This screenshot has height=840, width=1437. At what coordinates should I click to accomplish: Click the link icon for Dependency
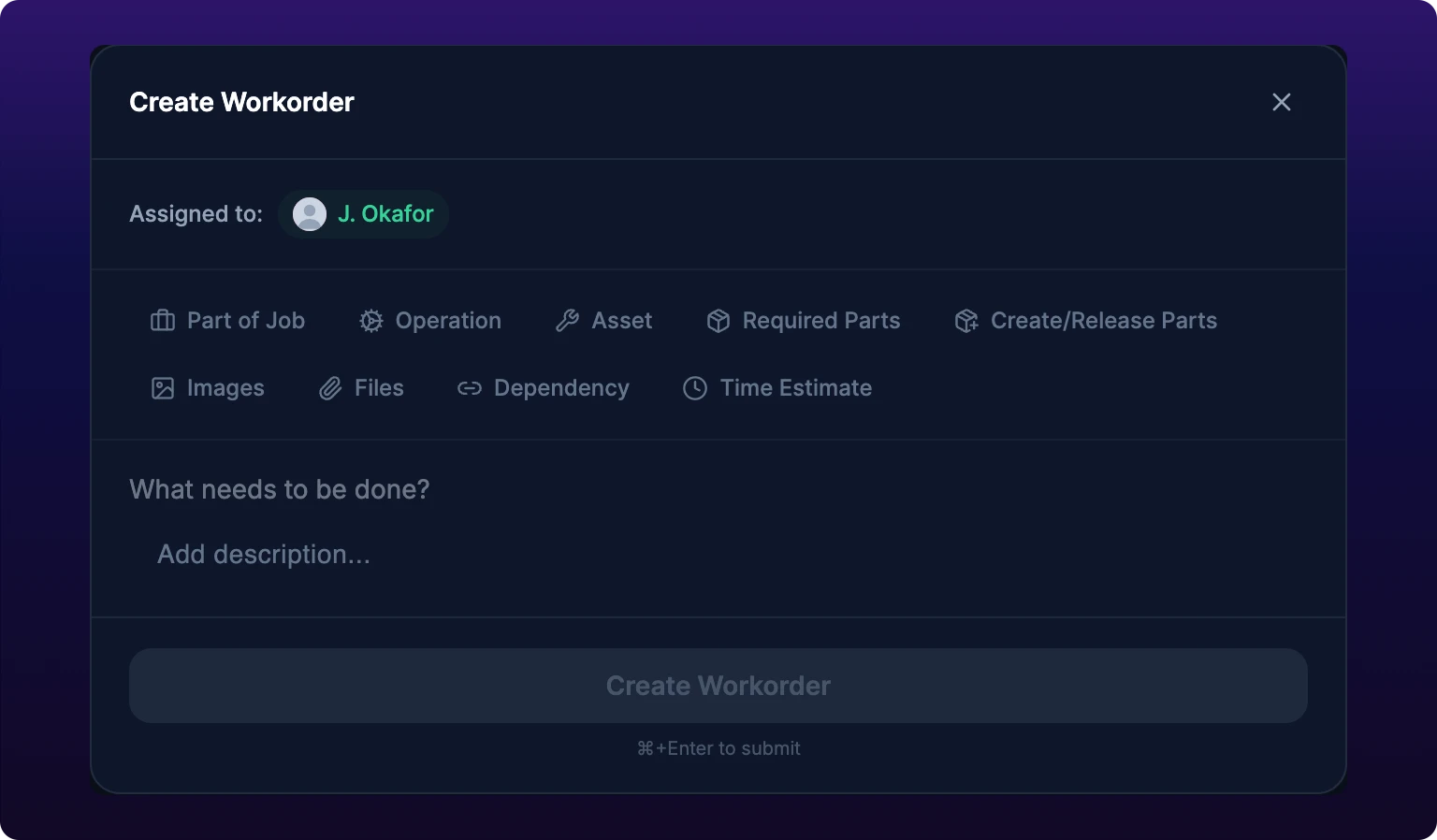tap(470, 388)
